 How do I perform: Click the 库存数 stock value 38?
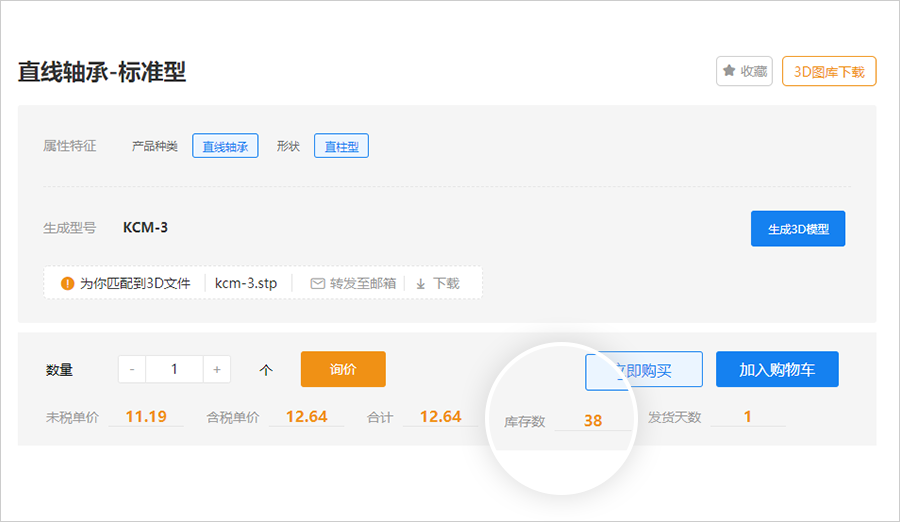pos(593,421)
